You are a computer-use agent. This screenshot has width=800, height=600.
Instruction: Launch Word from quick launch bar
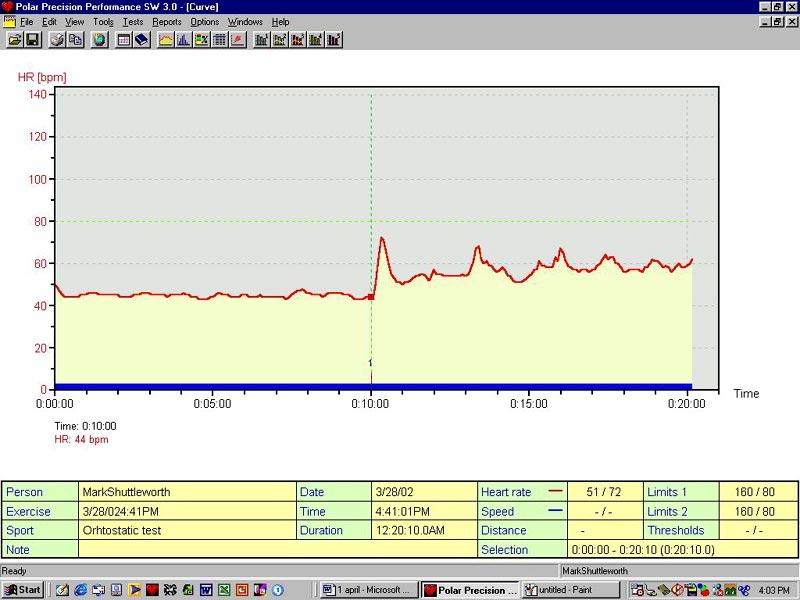coord(206,590)
